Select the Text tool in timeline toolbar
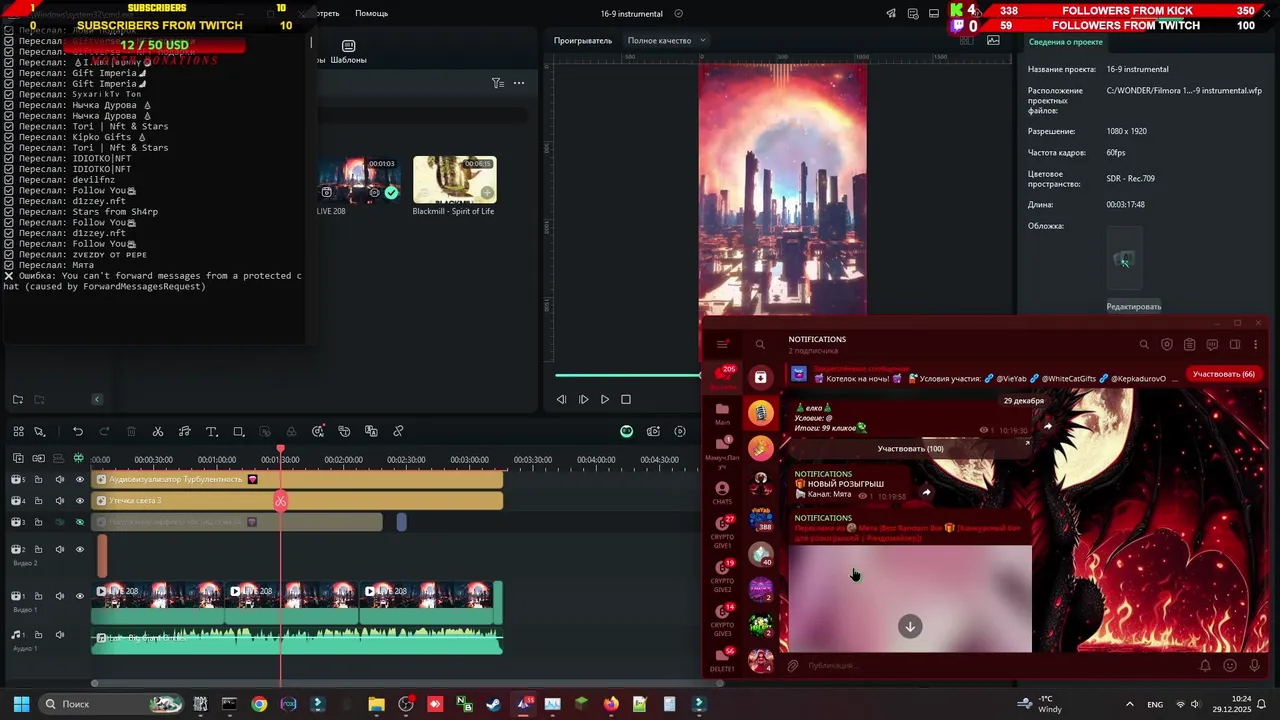This screenshot has width=1280, height=720. click(x=211, y=432)
